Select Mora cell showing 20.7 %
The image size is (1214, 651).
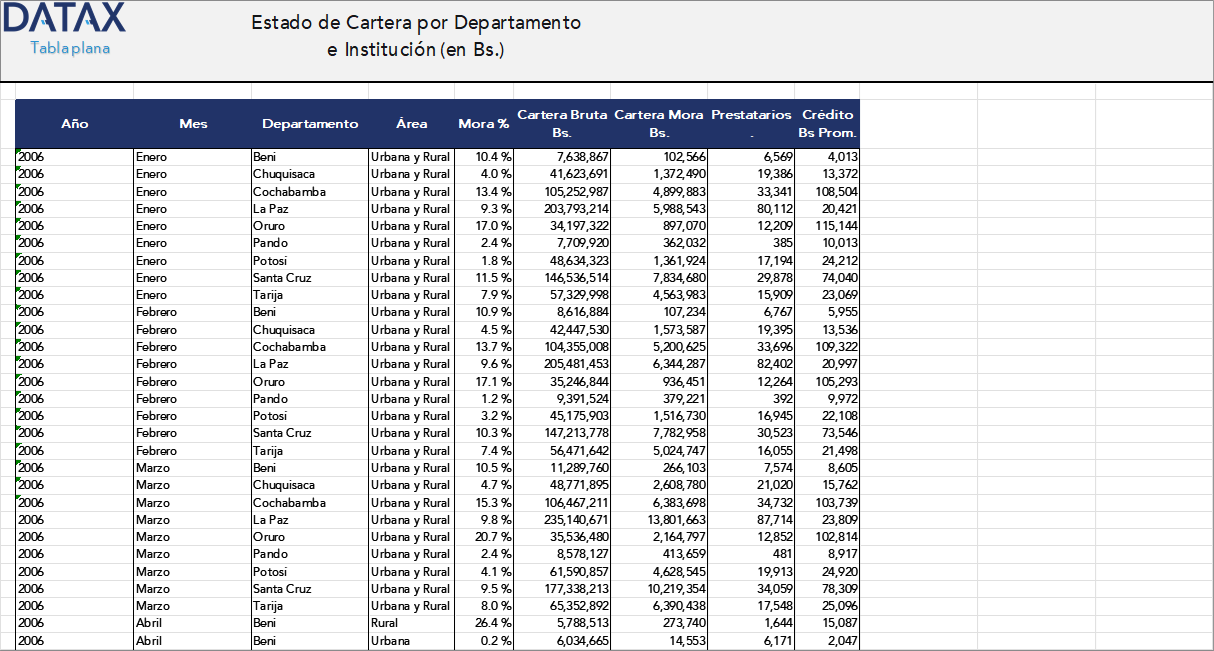click(484, 537)
